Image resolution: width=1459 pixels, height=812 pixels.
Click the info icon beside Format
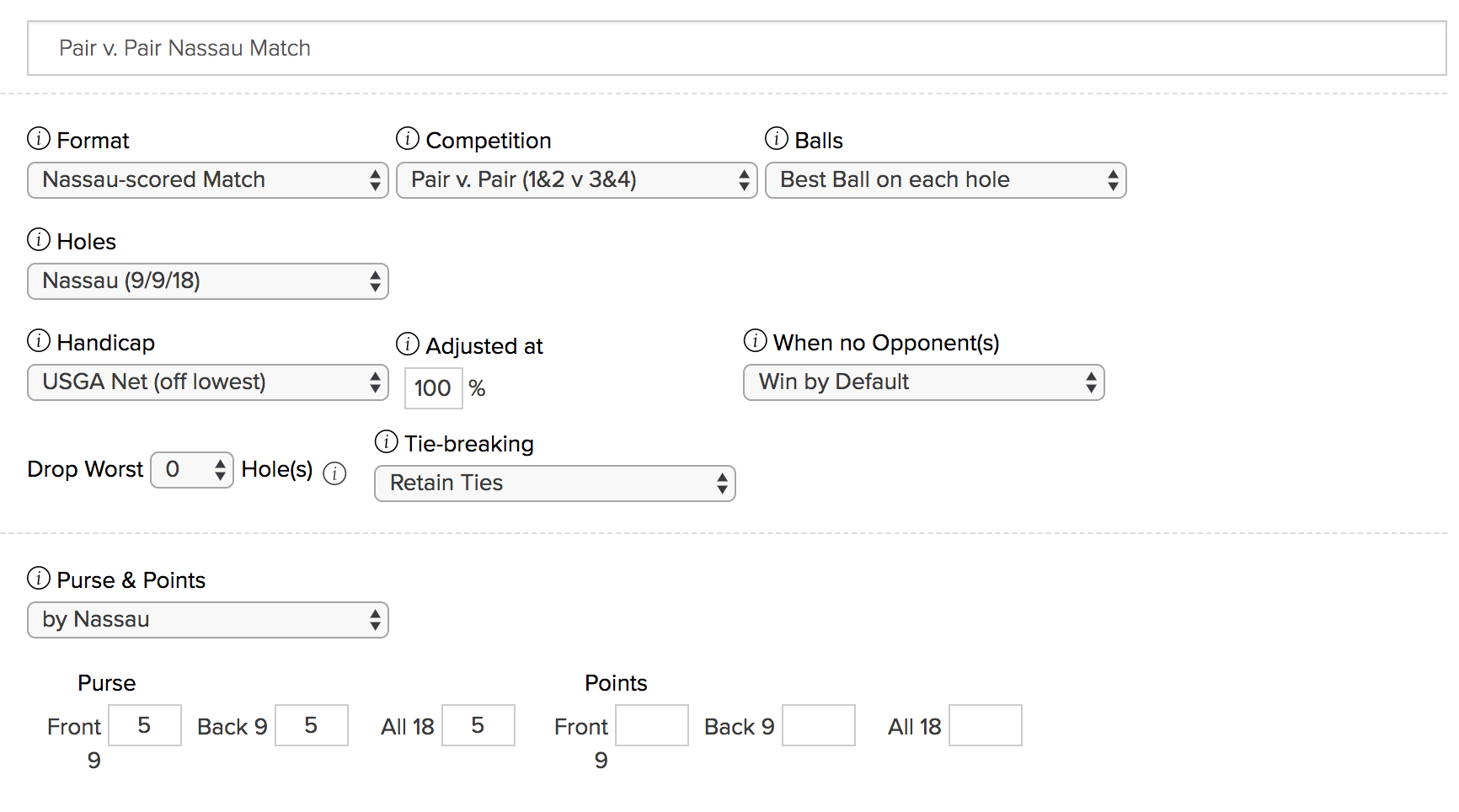tap(39, 138)
